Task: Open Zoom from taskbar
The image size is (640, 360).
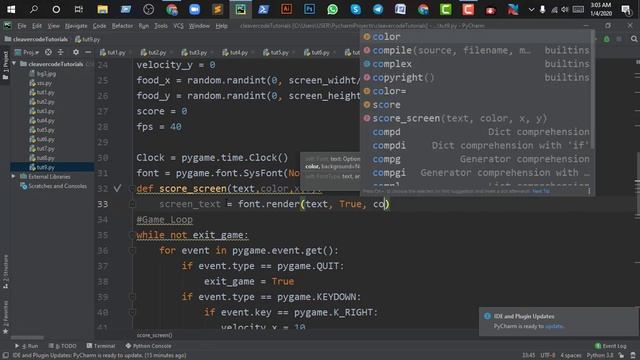Action: click(x=194, y=9)
